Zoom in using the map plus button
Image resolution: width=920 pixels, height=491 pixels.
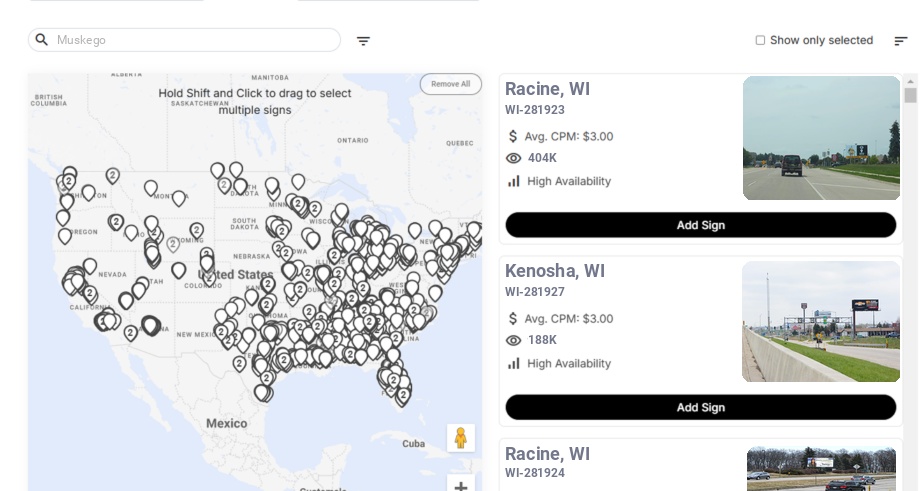(x=461, y=485)
